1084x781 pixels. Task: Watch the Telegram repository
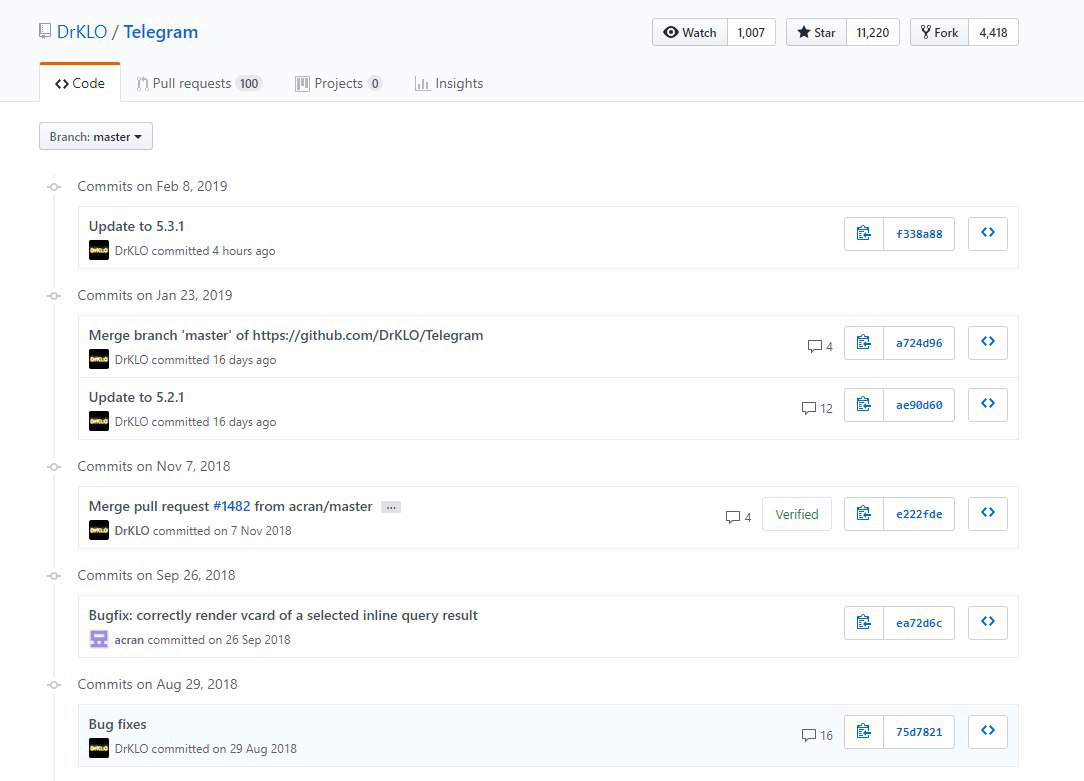coord(690,32)
